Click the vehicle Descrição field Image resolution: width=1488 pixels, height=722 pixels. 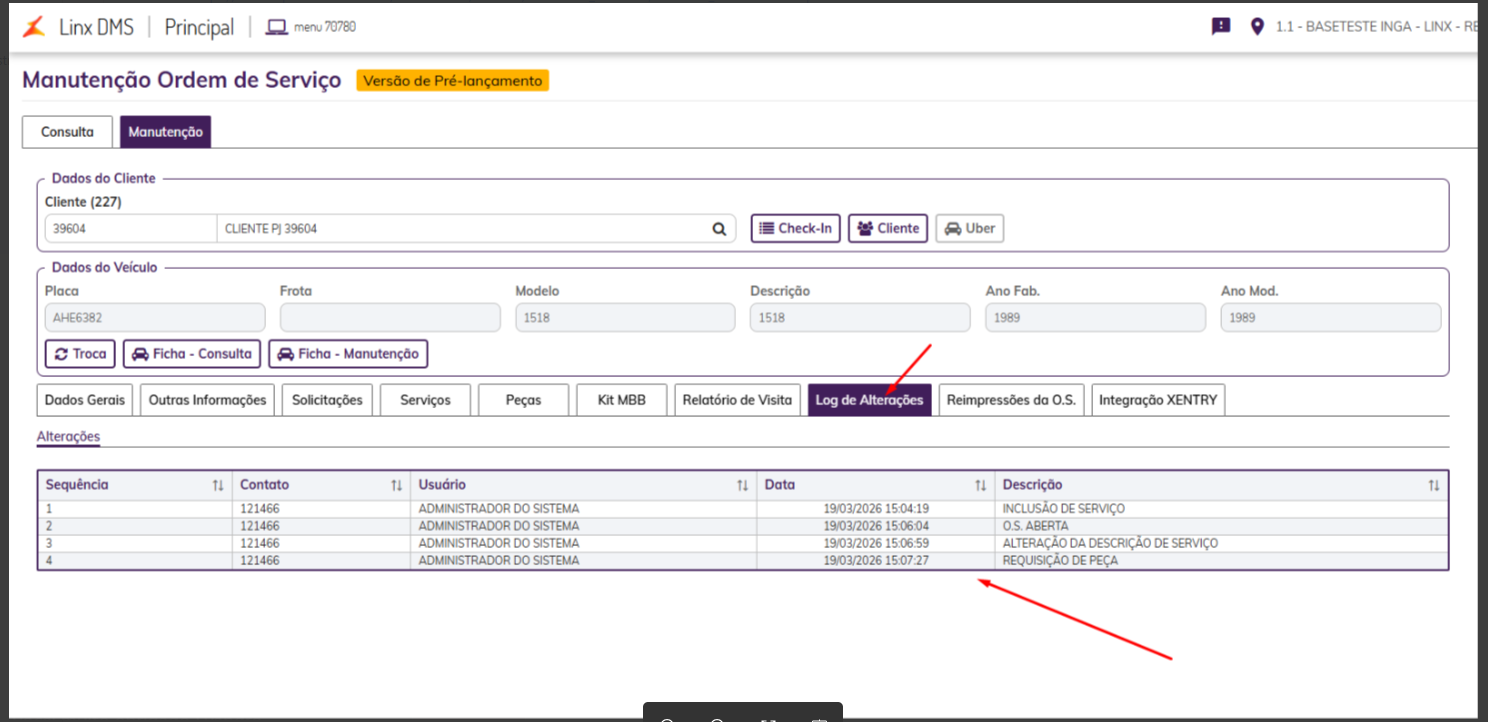click(x=860, y=317)
